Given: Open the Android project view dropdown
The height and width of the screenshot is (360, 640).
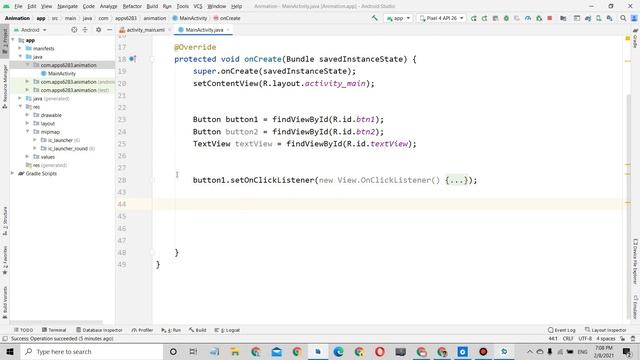Looking at the screenshot, I should pyautogui.click(x=30, y=30).
